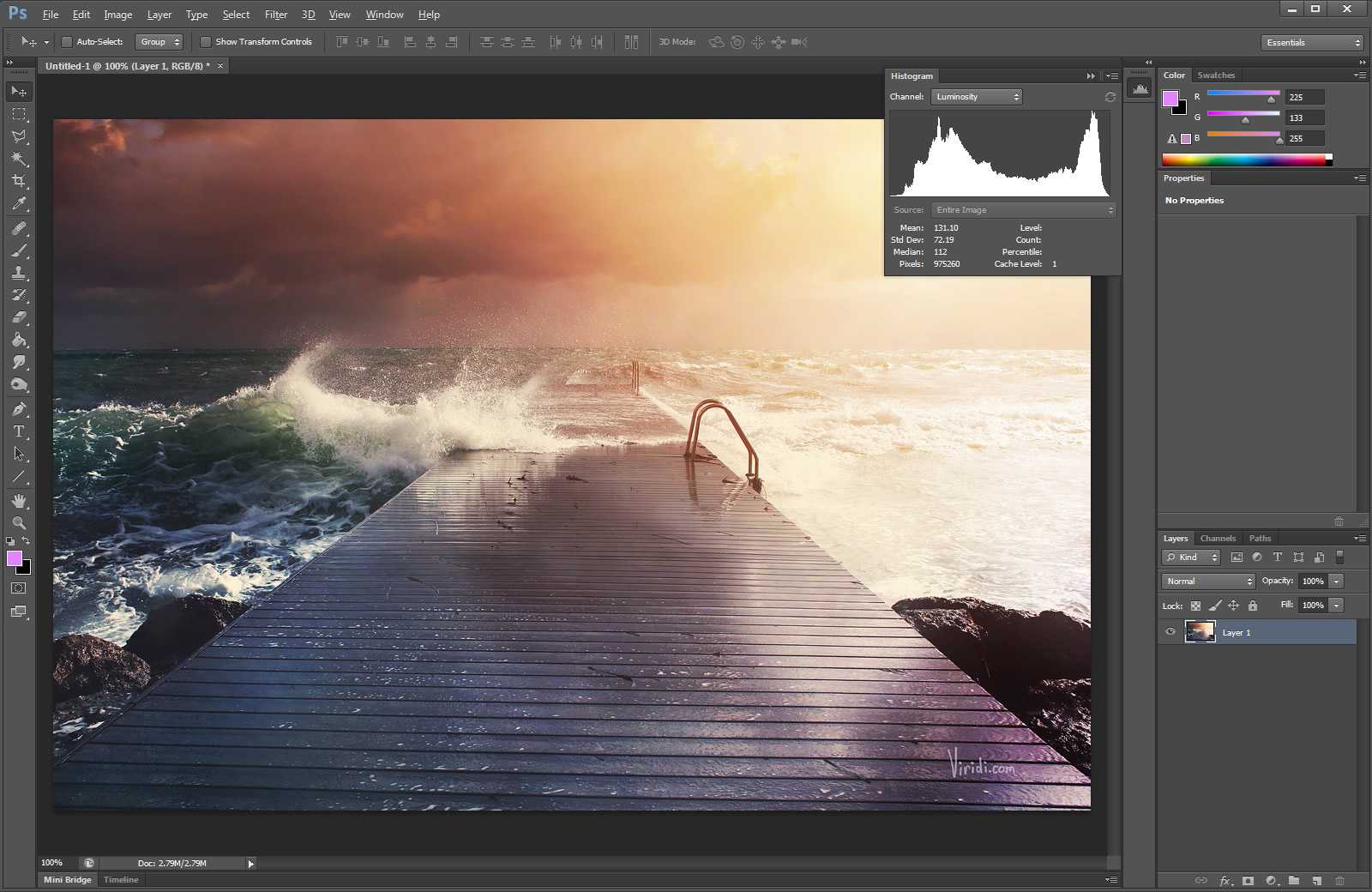Viewport: 1372px width, 892px height.
Task: Choose the Zoom tool in toolbar
Action: pyautogui.click(x=19, y=522)
